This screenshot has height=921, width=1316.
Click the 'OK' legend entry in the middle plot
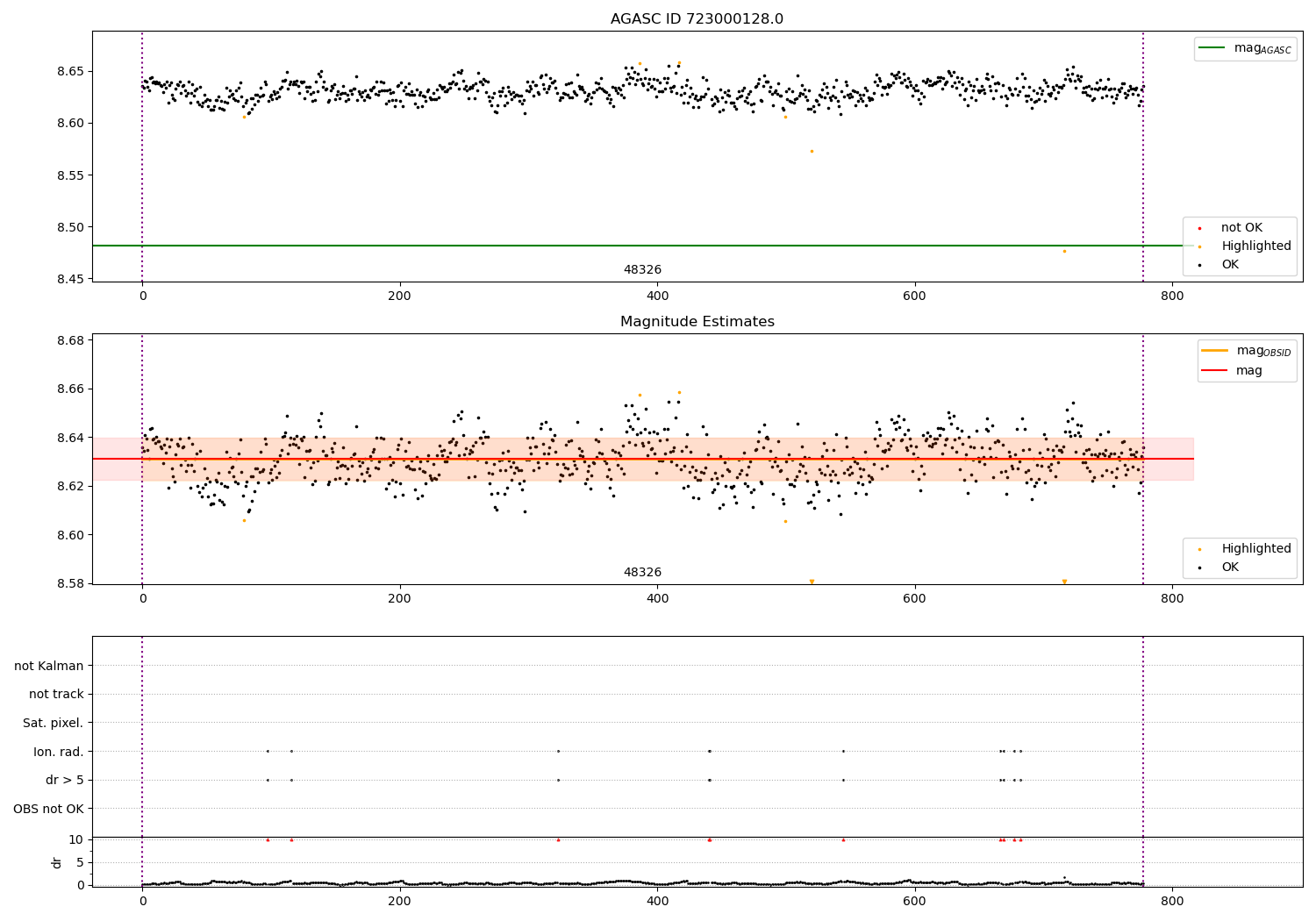(x=1230, y=568)
